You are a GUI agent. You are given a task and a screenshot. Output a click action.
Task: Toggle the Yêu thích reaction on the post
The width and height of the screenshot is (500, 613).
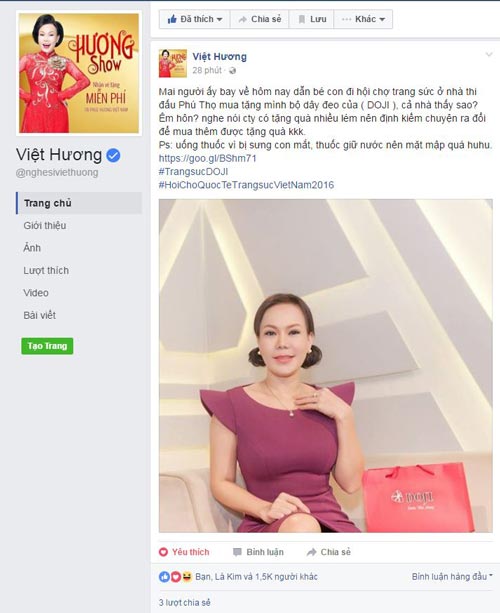(184, 552)
